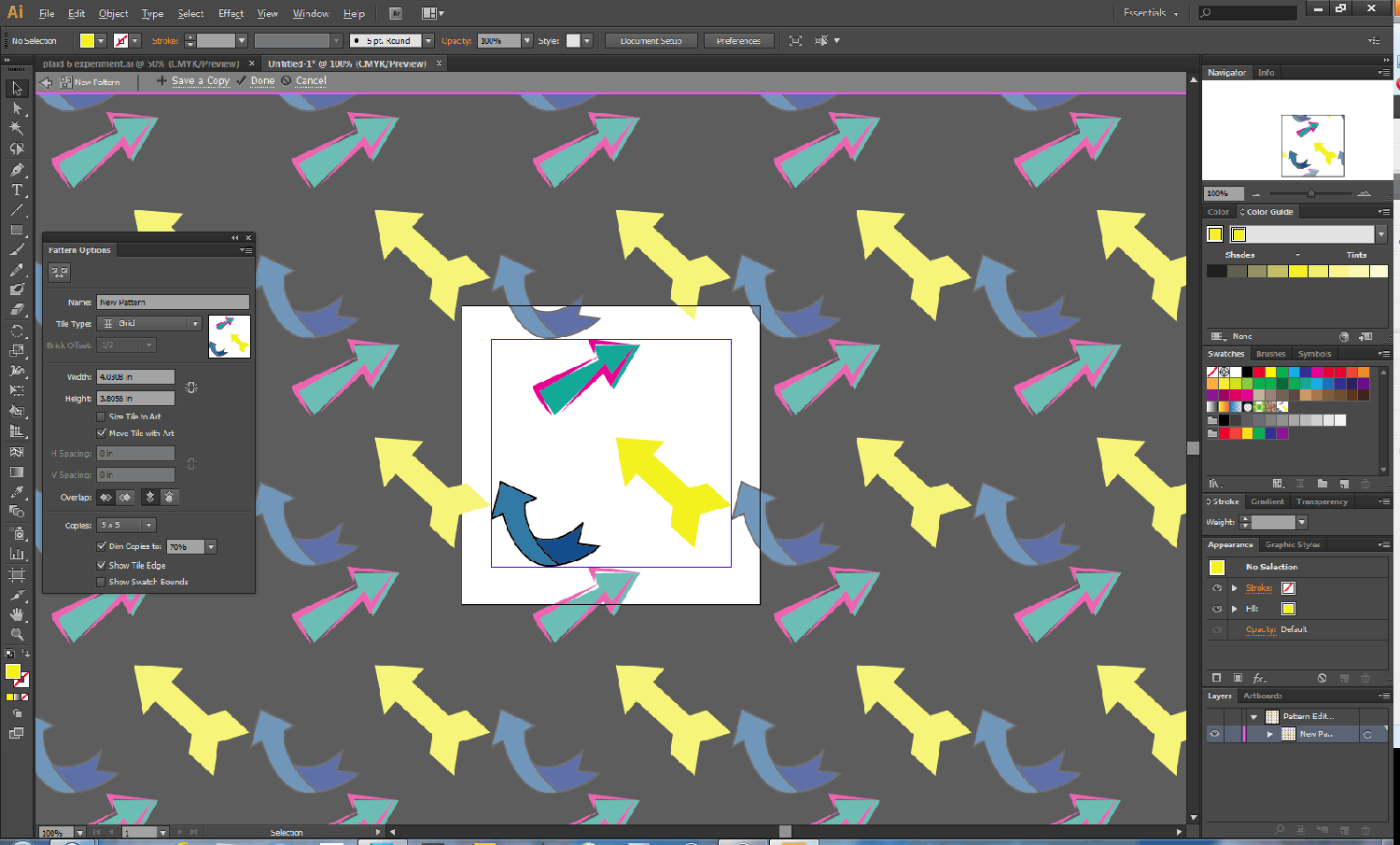Click the Pattern Tile Tool button
The image size is (1400, 845).
pyautogui.click(x=60, y=273)
